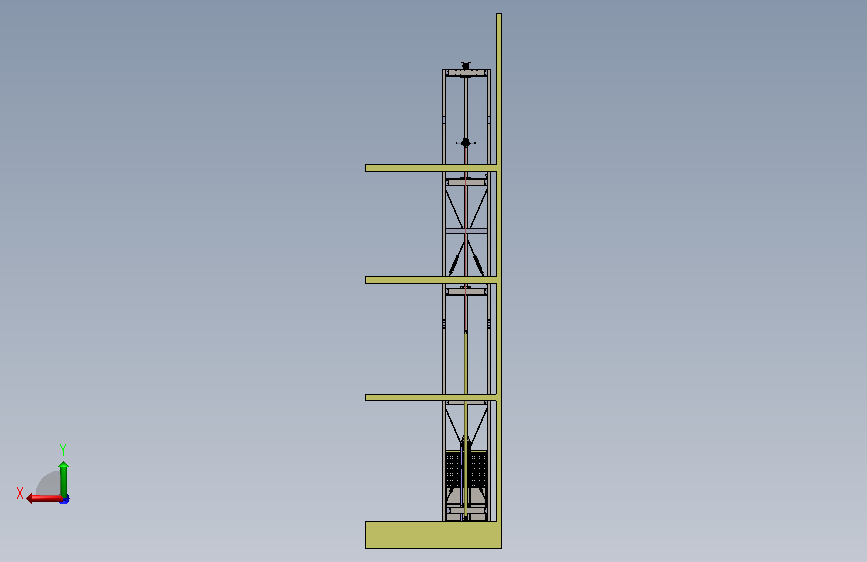Select the tall yellow vertical wall top
The height and width of the screenshot is (562, 867).
point(499,89)
